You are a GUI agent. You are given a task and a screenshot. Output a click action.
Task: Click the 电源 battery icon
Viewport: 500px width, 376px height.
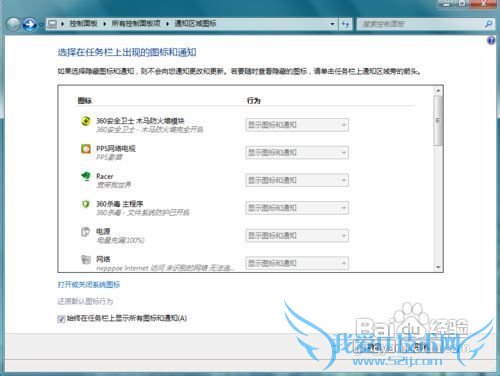(86, 231)
